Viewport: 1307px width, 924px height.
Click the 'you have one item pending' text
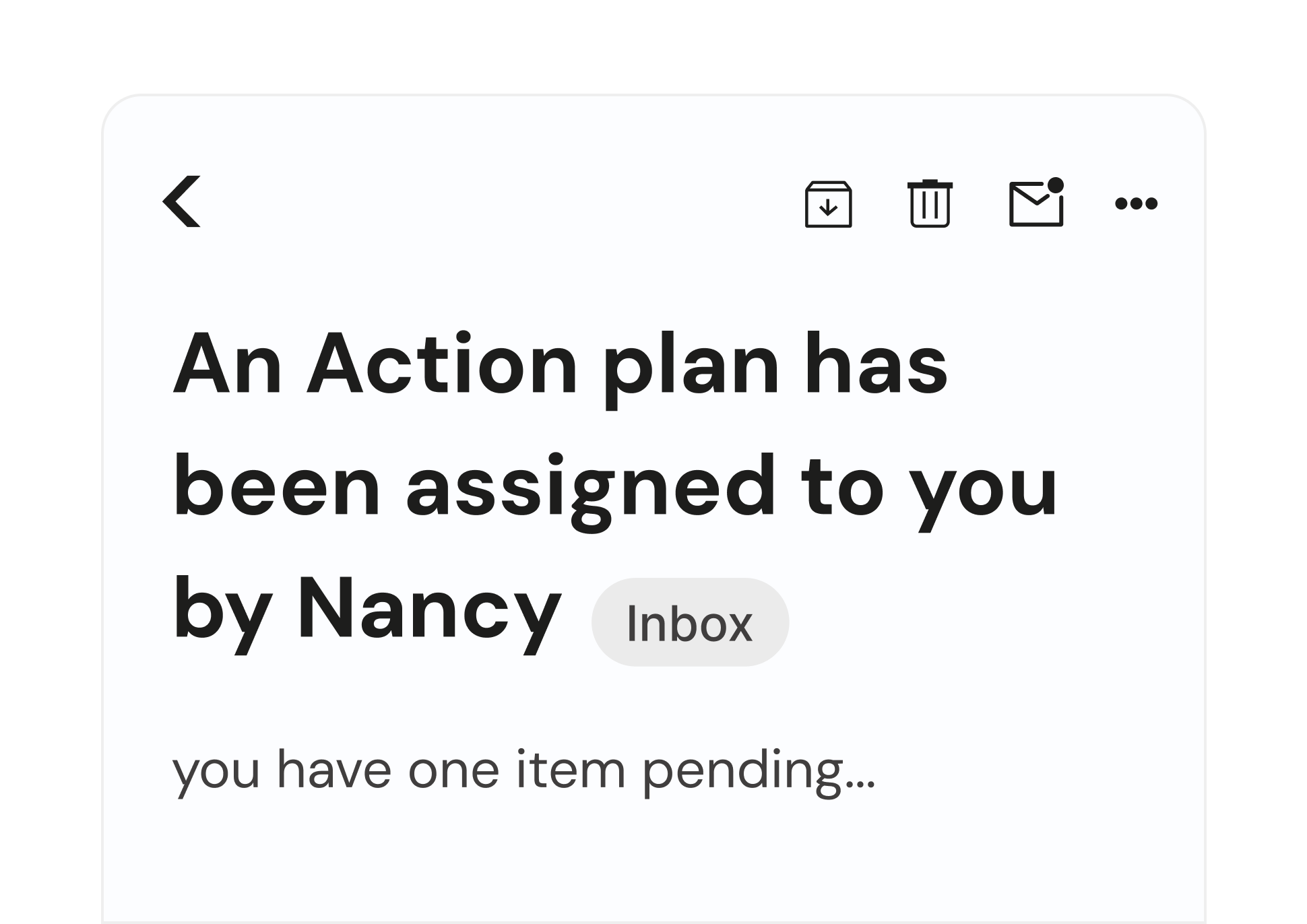[x=523, y=770]
